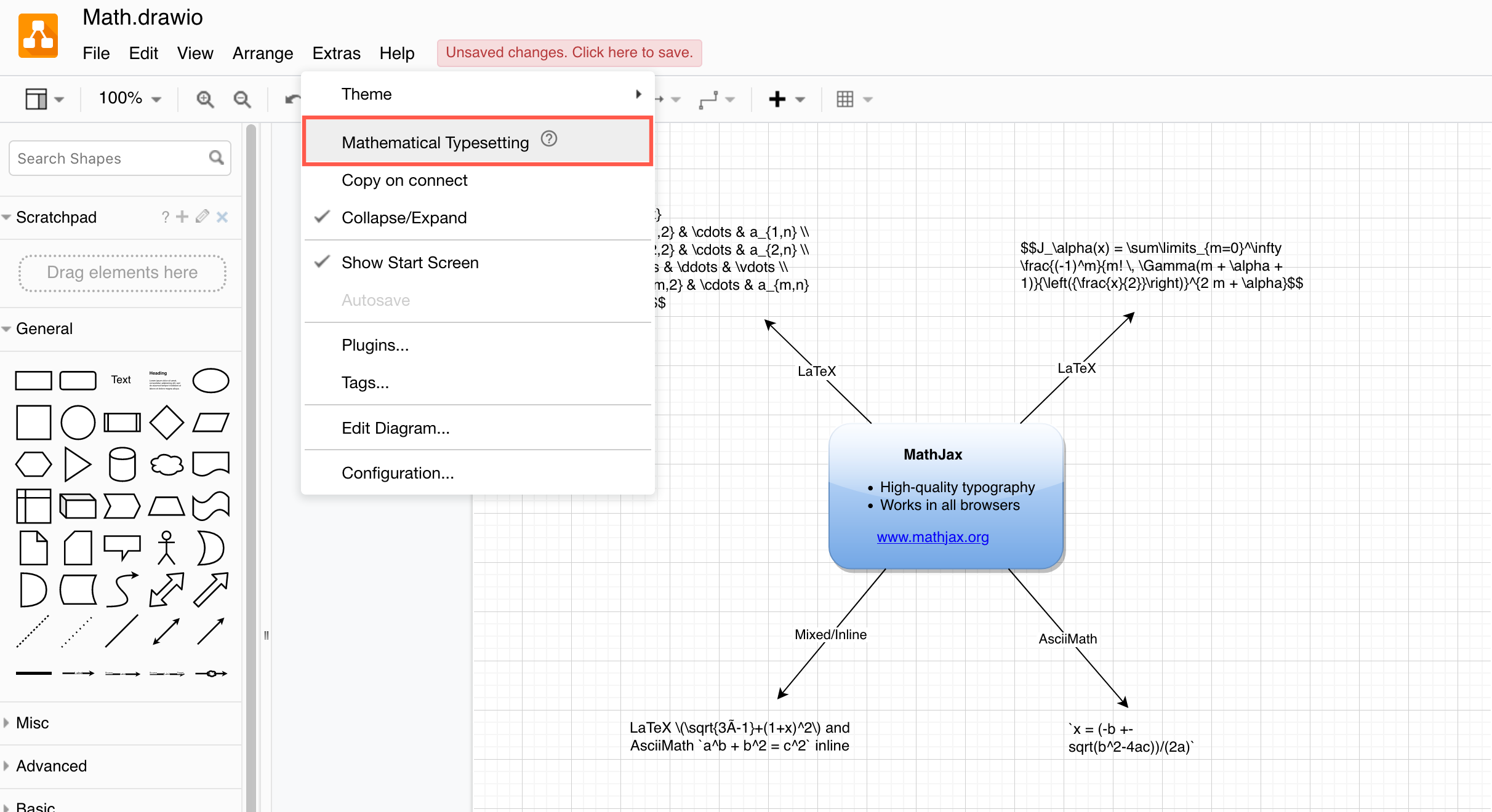Select the Zoom In magnifier tool

[206, 98]
